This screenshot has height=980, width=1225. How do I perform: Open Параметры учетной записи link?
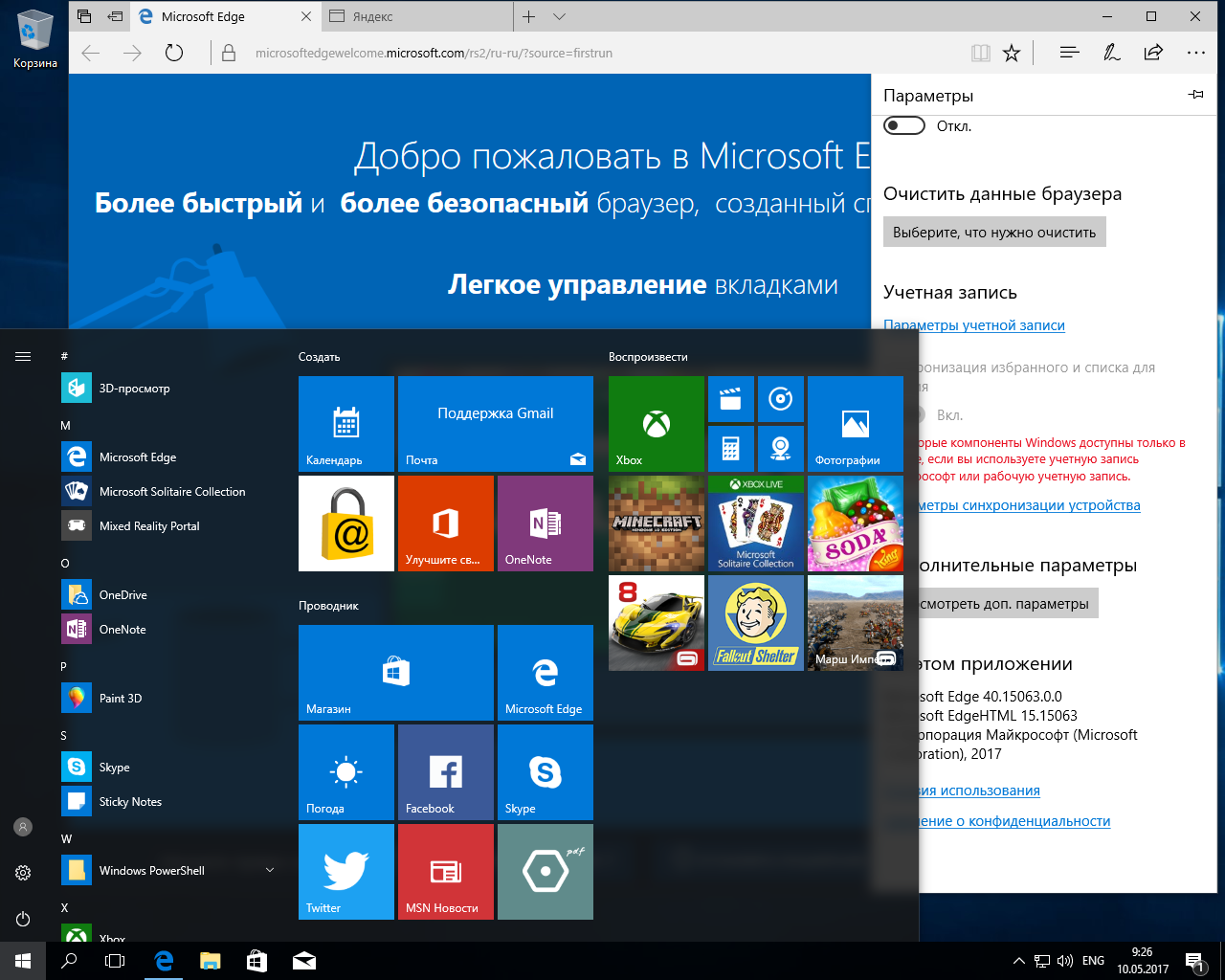[x=974, y=325]
